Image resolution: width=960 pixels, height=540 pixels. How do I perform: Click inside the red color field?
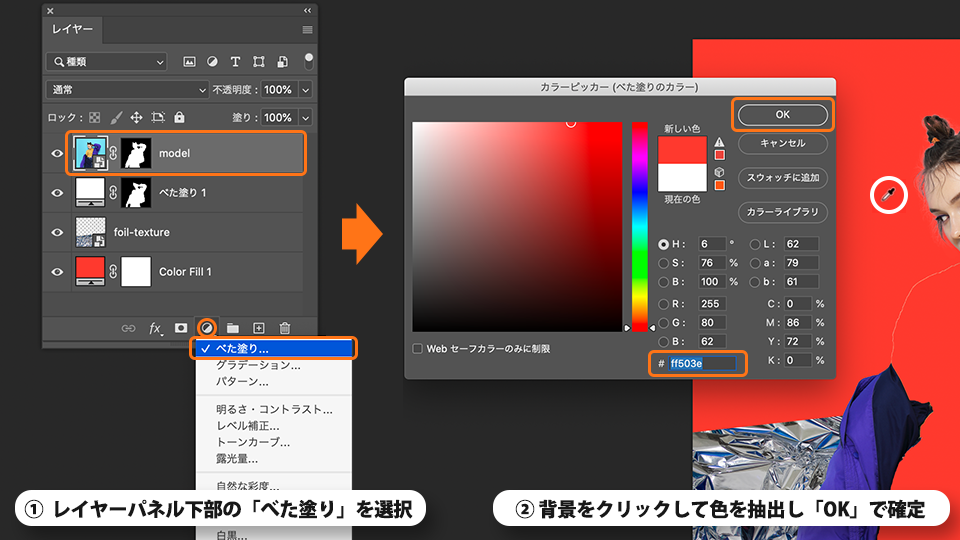(517, 227)
